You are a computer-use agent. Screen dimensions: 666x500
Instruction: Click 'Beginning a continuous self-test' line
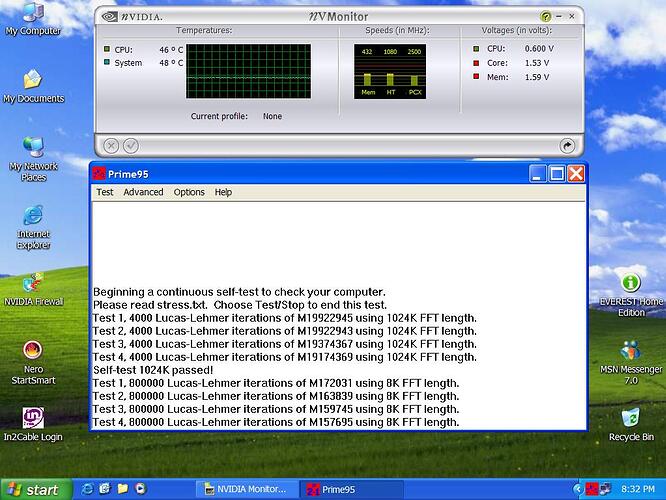coord(239,292)
